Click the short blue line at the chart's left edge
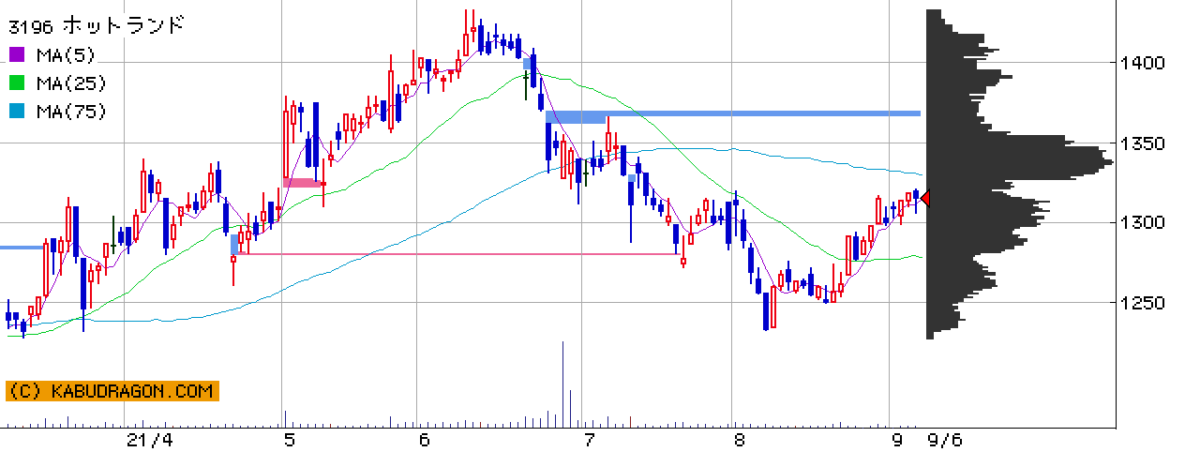 click(x=22, y=246)
